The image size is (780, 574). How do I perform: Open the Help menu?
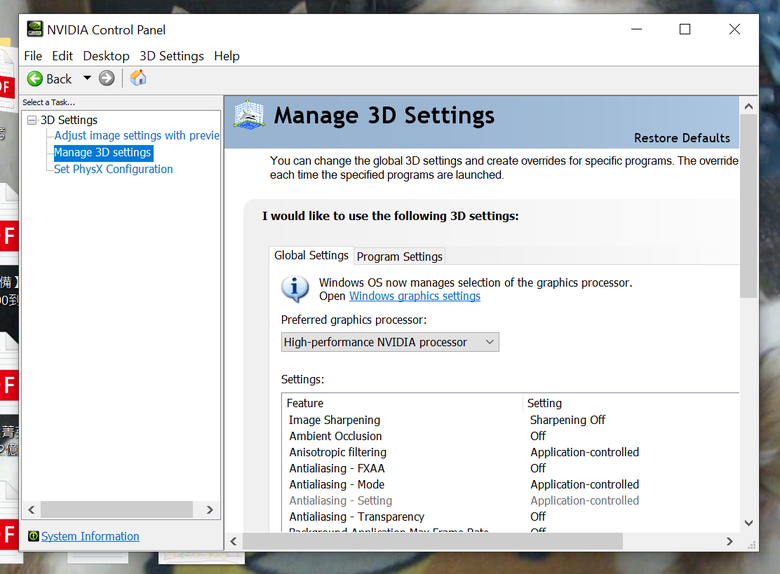pyautogui.click(x=227, y=56)
